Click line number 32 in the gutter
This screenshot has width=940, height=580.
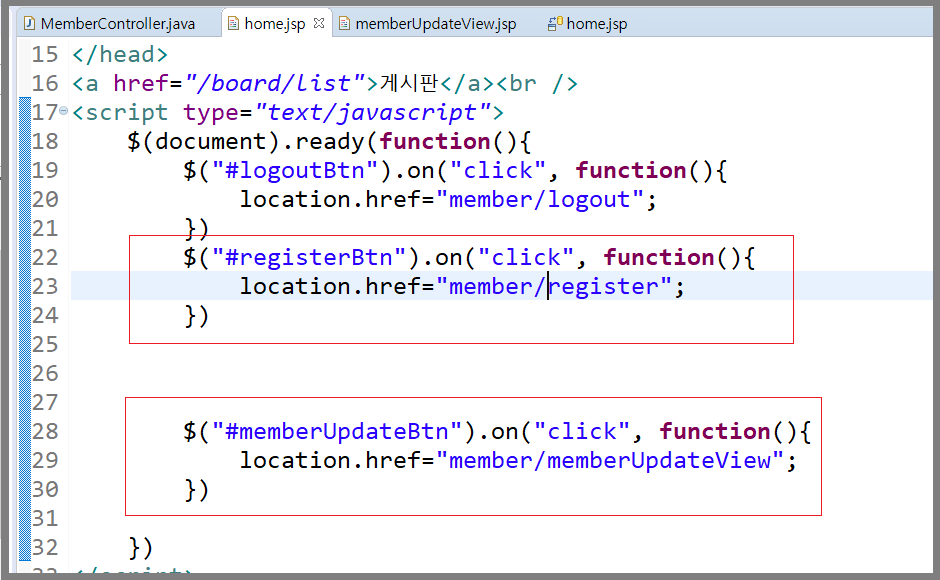coord(45,548)
